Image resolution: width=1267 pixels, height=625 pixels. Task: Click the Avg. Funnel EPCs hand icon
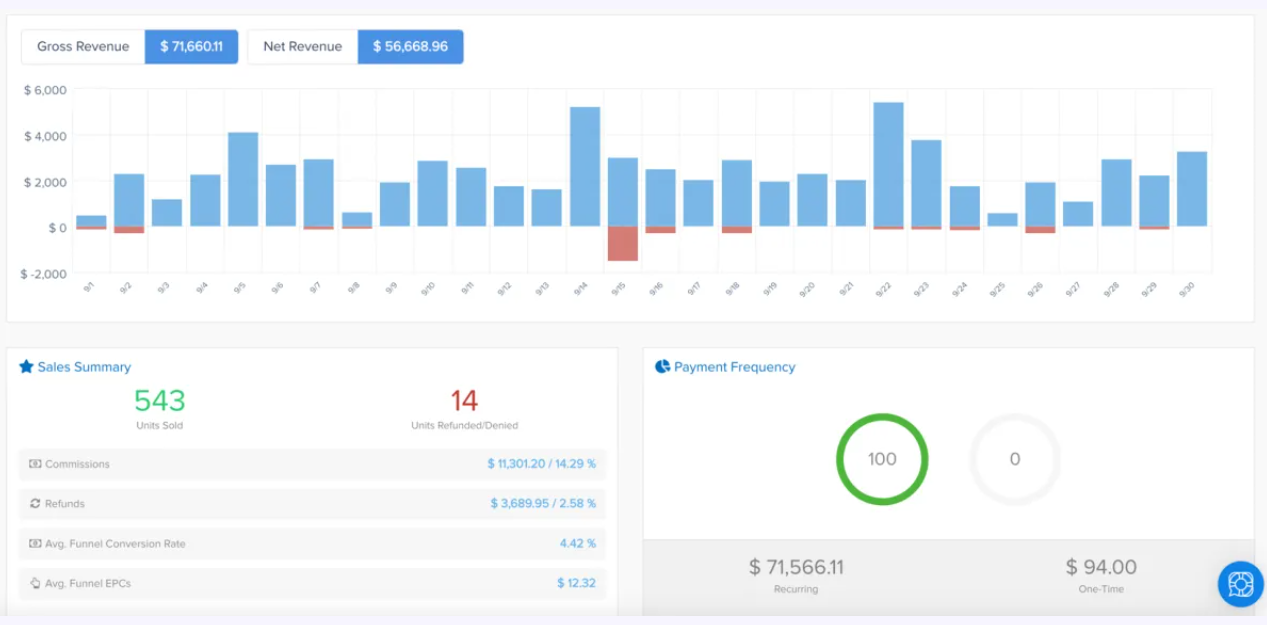[x=35, y=583]
